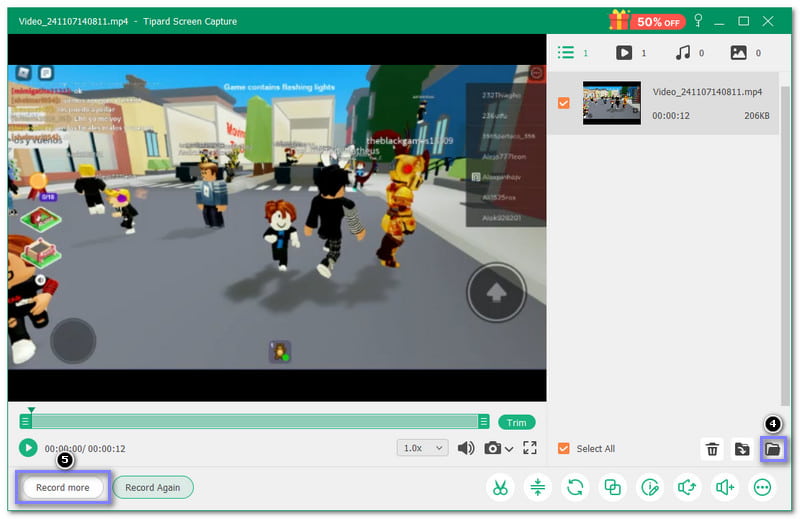Open the file merger tool icon

(612, 487)
